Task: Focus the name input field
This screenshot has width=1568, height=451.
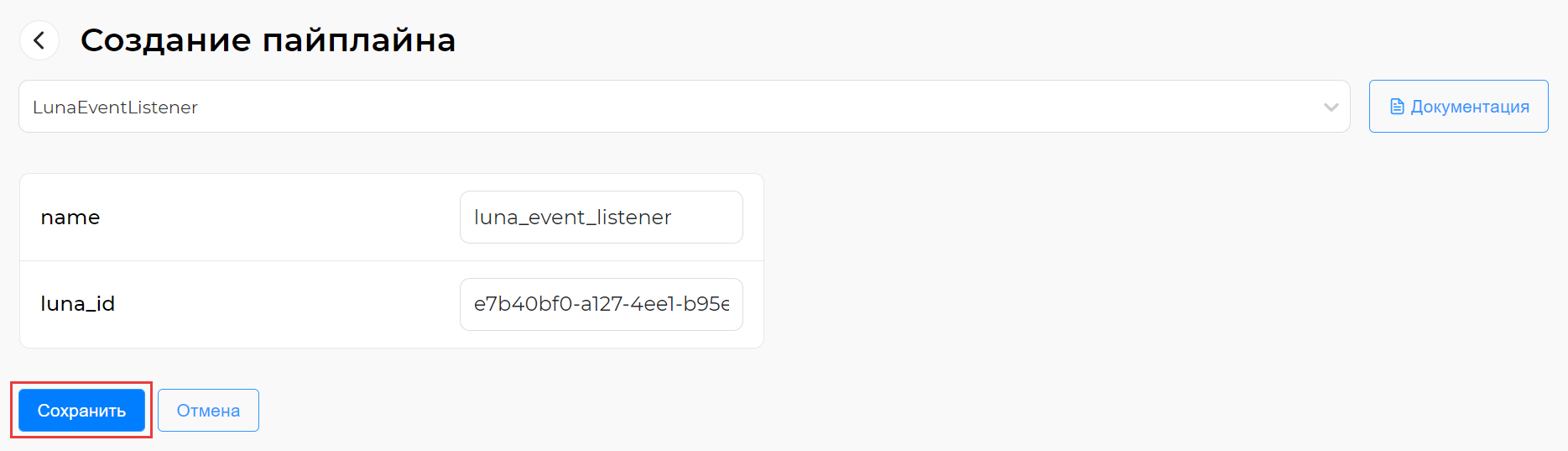Action: point(602,218)
